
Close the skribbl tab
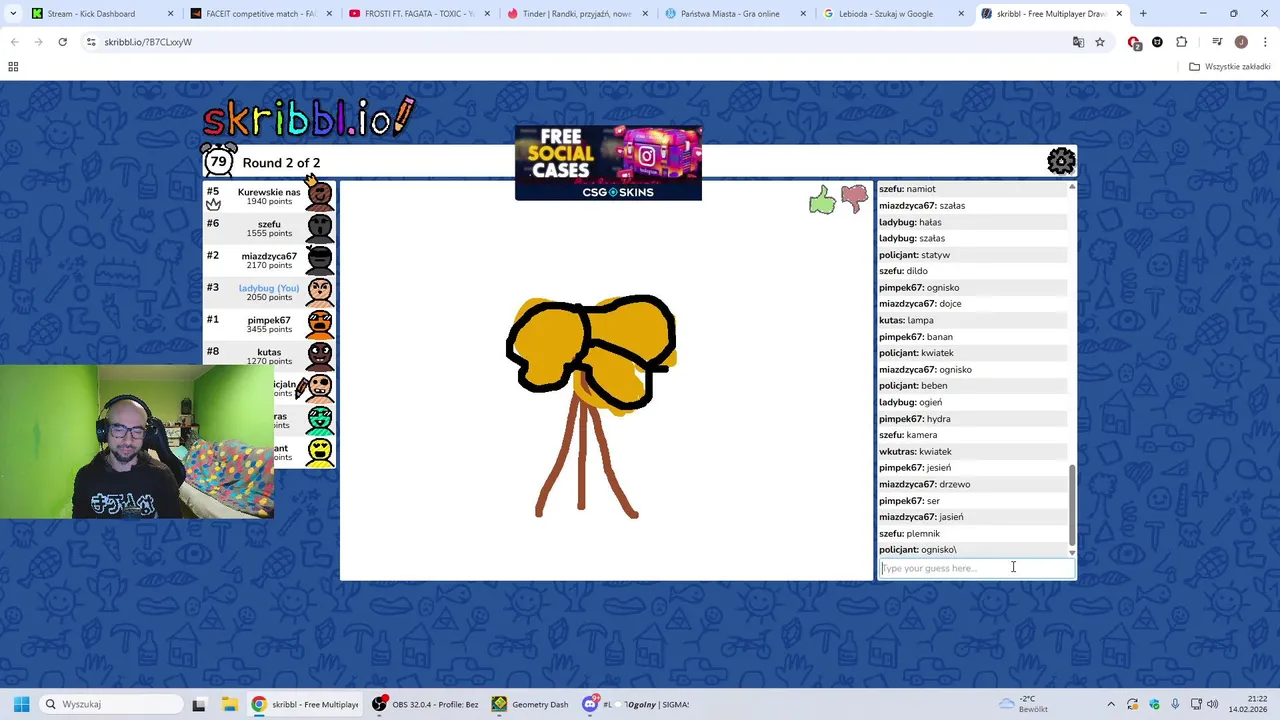click(1119, 14)
